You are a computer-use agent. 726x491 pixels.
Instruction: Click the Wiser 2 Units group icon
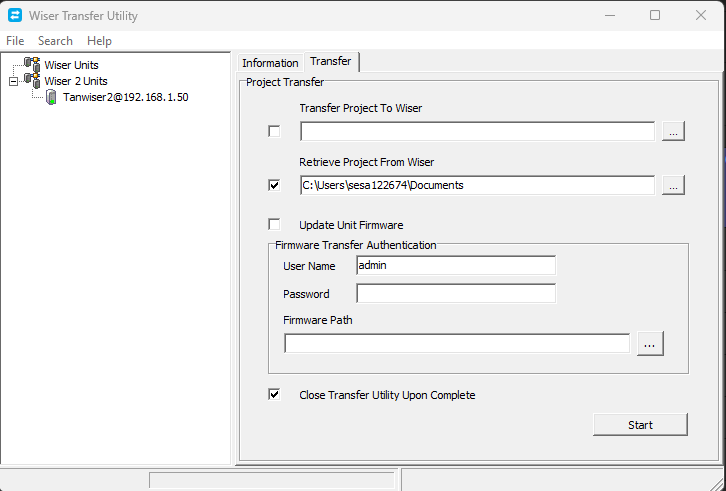(x=32, y=81)
